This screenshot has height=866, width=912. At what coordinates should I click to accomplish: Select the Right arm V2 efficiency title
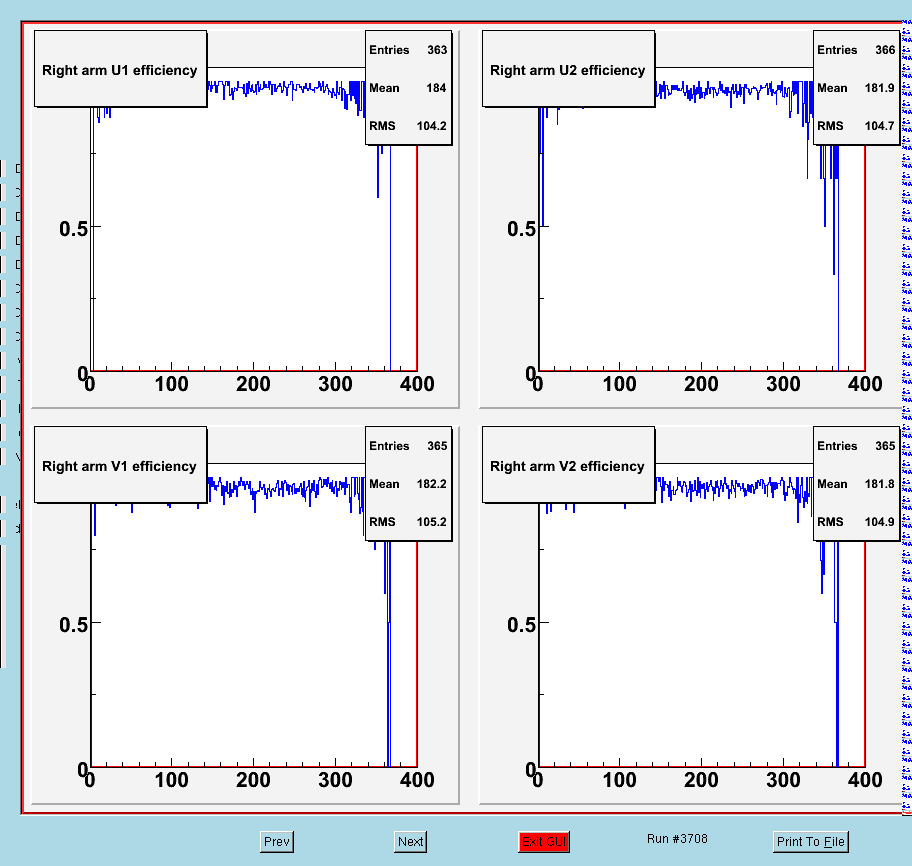568,466
